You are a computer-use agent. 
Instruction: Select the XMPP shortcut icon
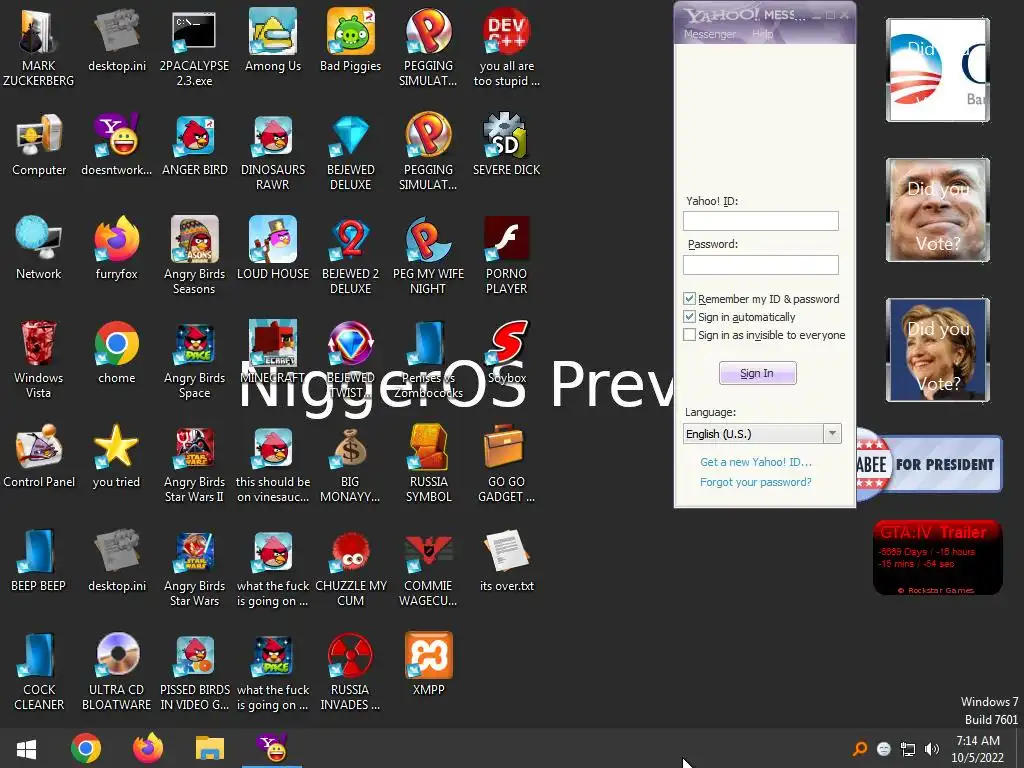coord(428,665)
